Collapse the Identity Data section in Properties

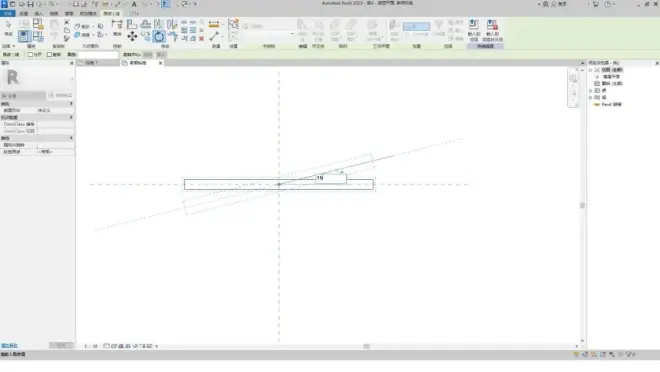[71, 117]
